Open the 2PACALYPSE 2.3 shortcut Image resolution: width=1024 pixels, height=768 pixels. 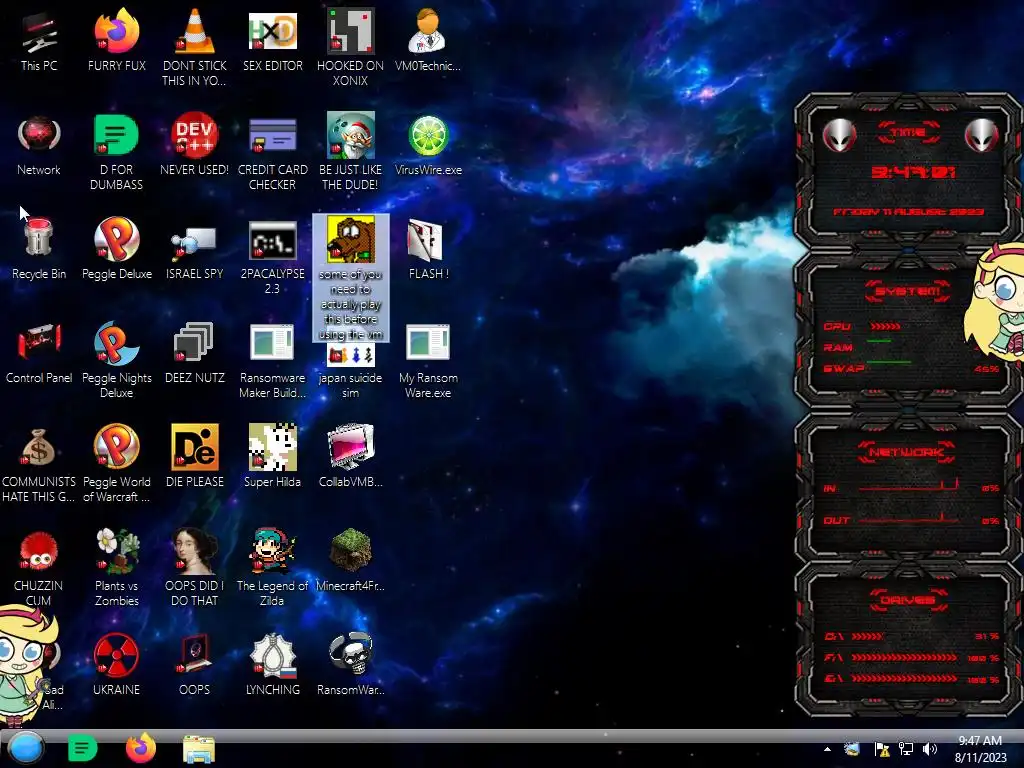[272, 240]
